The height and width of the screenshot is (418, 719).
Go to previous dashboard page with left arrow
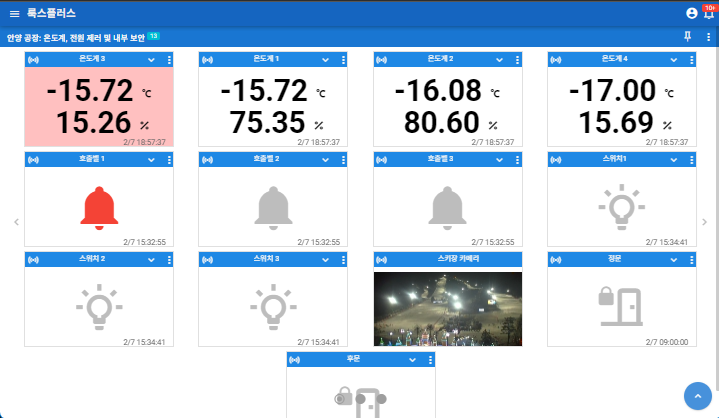pyautogui.click(x=16, y=222)
